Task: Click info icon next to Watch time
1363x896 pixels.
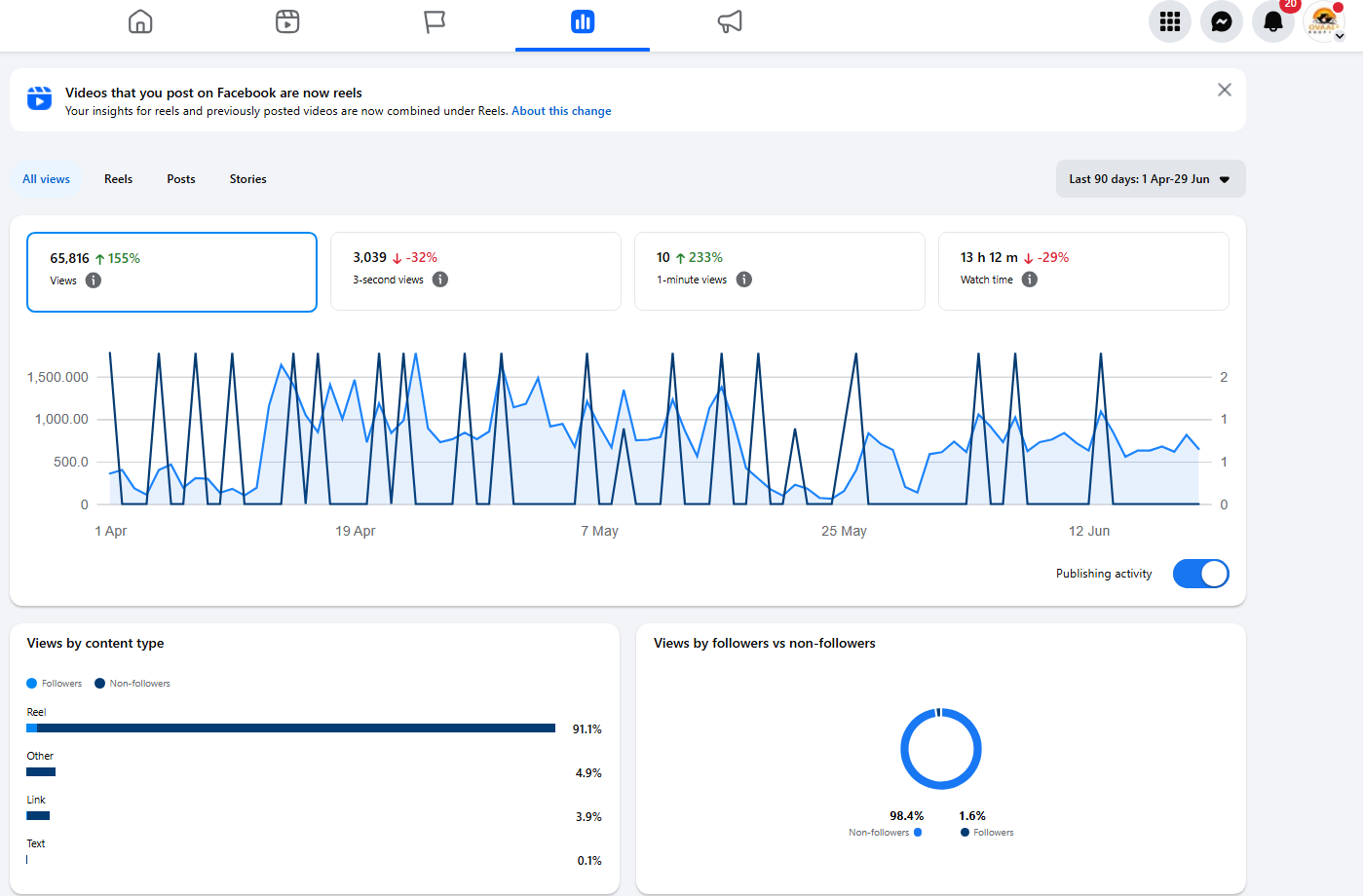Action: pos(1030,280)
